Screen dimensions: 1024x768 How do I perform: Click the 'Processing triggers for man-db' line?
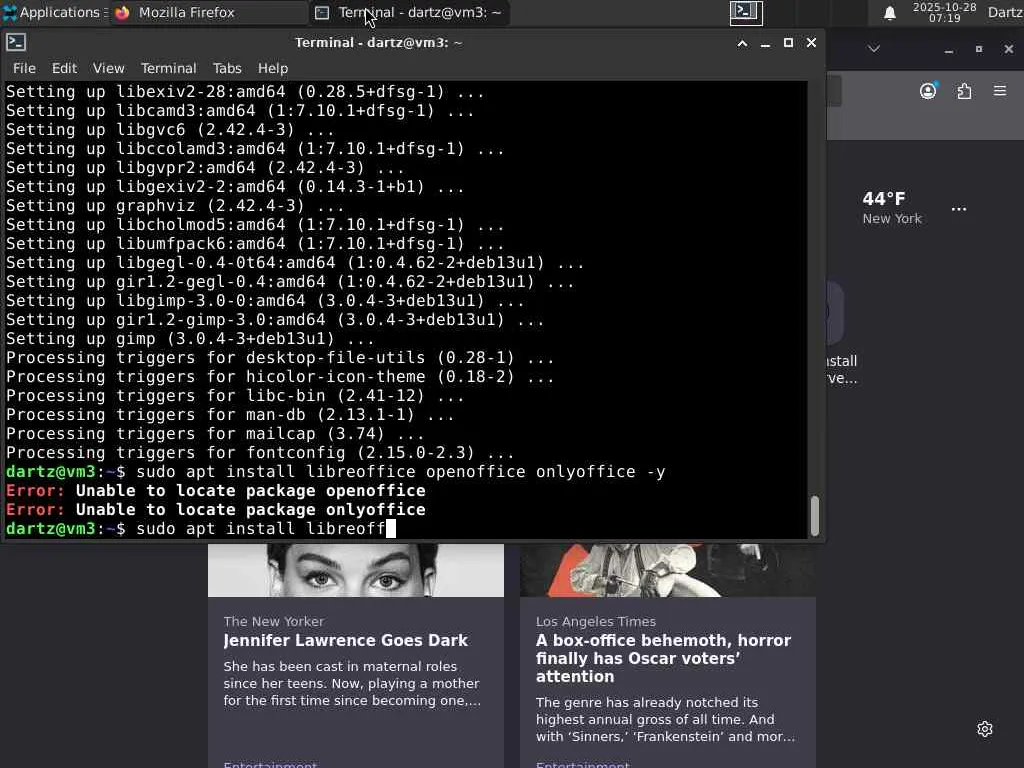click(x=230, y=415)
